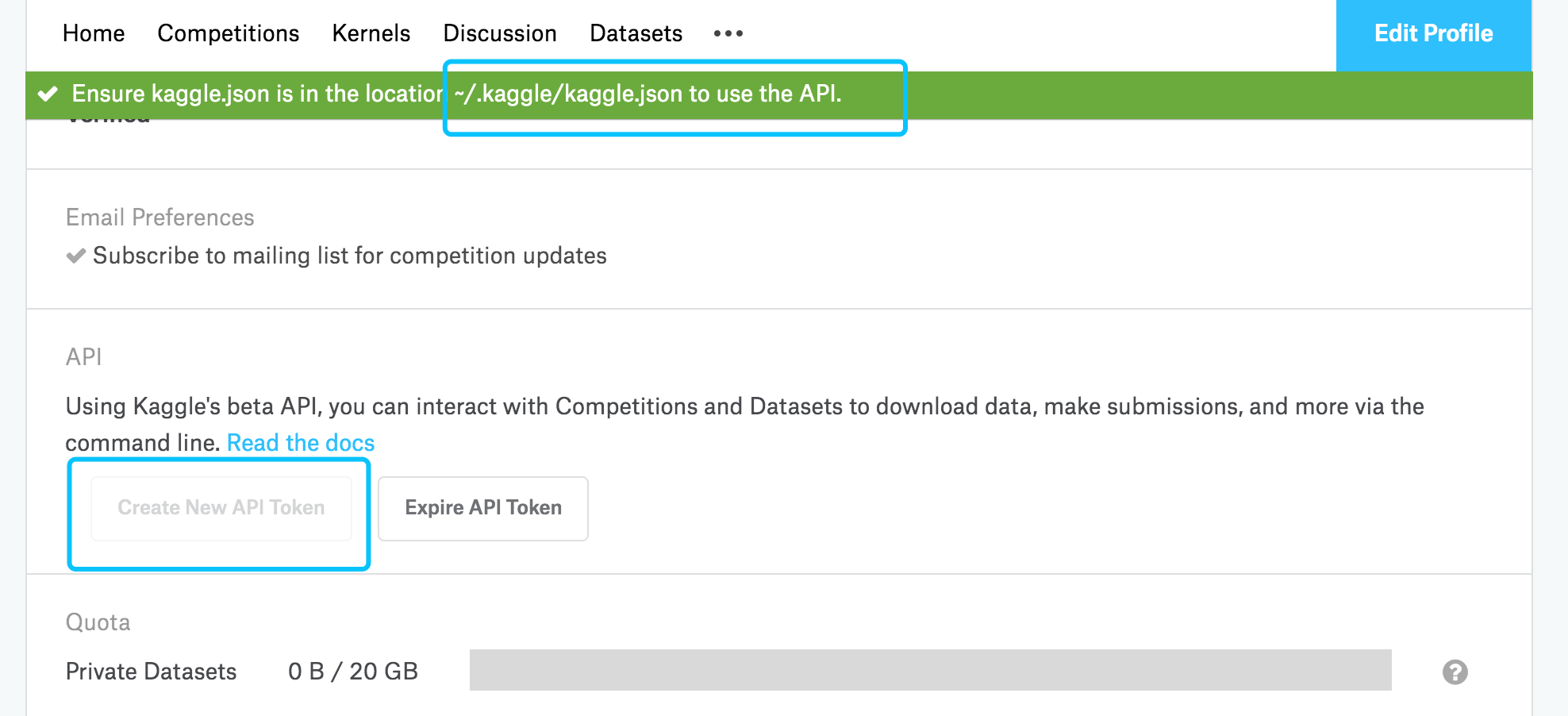The width and height of the screenshot is (1568, 716).
Task: Open the Datasets page
Action: point(636,33)
